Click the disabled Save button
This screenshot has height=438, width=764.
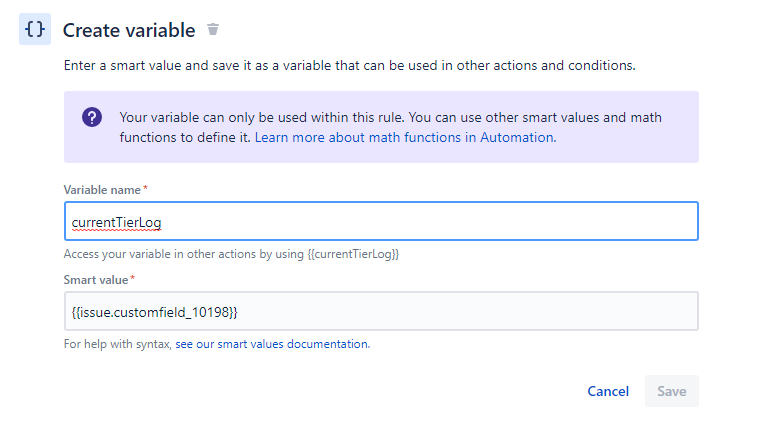point(671,391)
